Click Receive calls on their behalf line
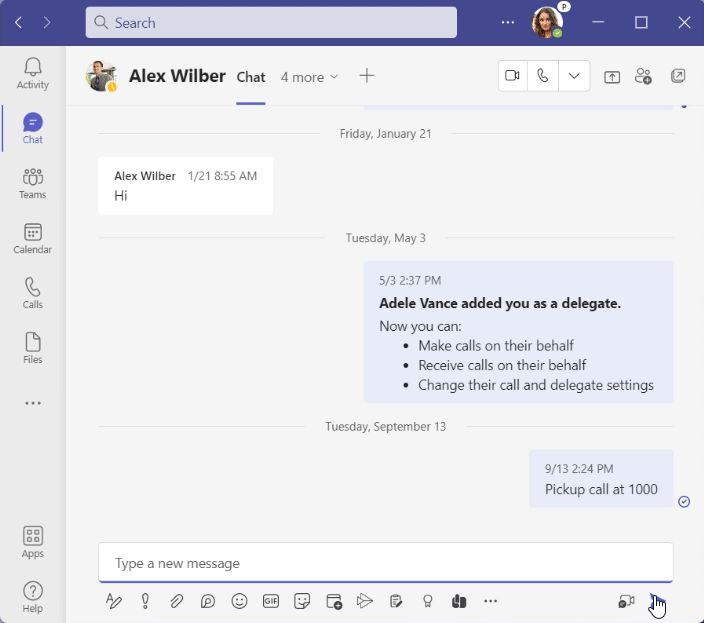704x623 pixels. [502, 365]
